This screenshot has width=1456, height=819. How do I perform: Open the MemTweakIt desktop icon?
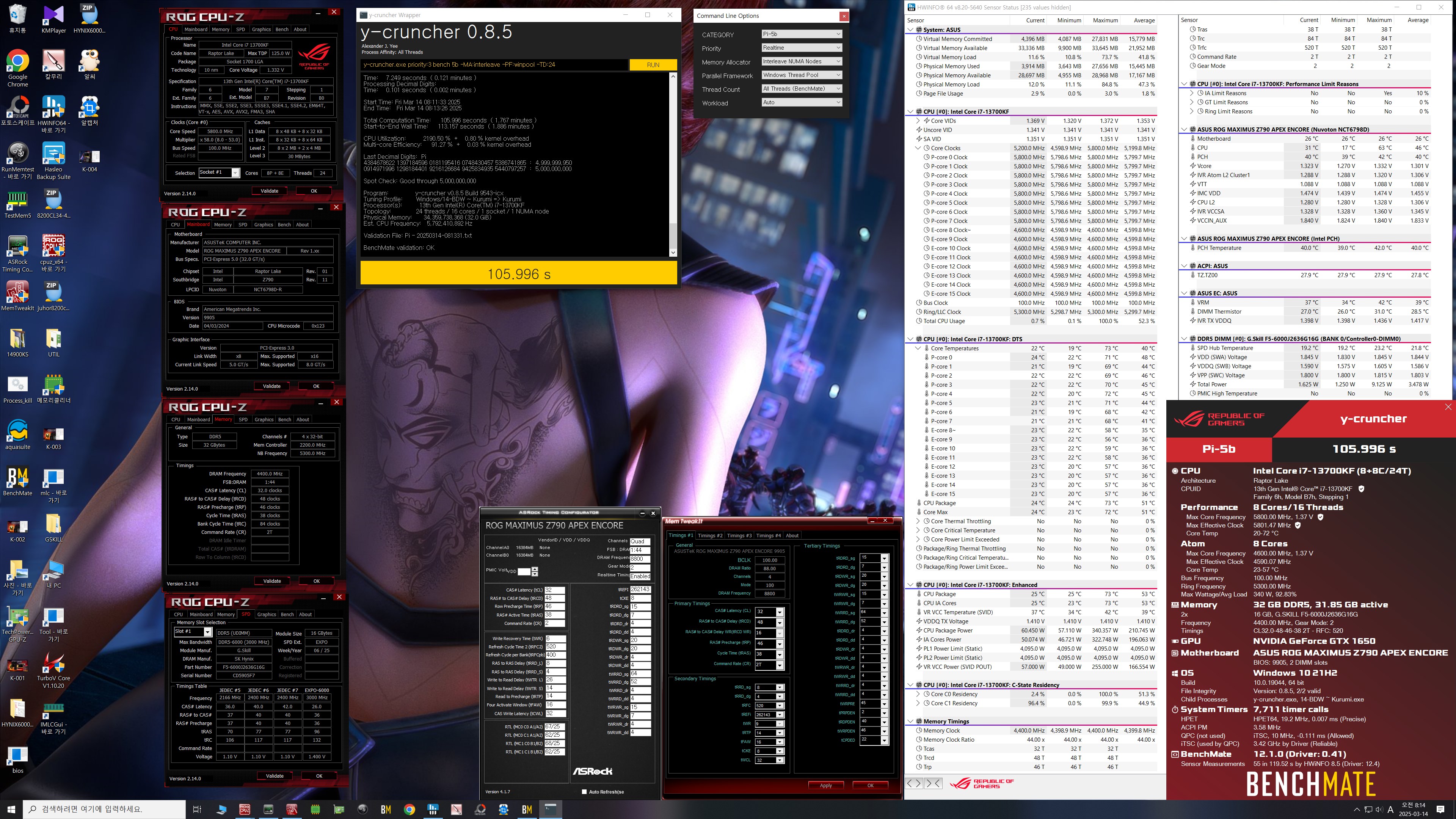[17, 296]
